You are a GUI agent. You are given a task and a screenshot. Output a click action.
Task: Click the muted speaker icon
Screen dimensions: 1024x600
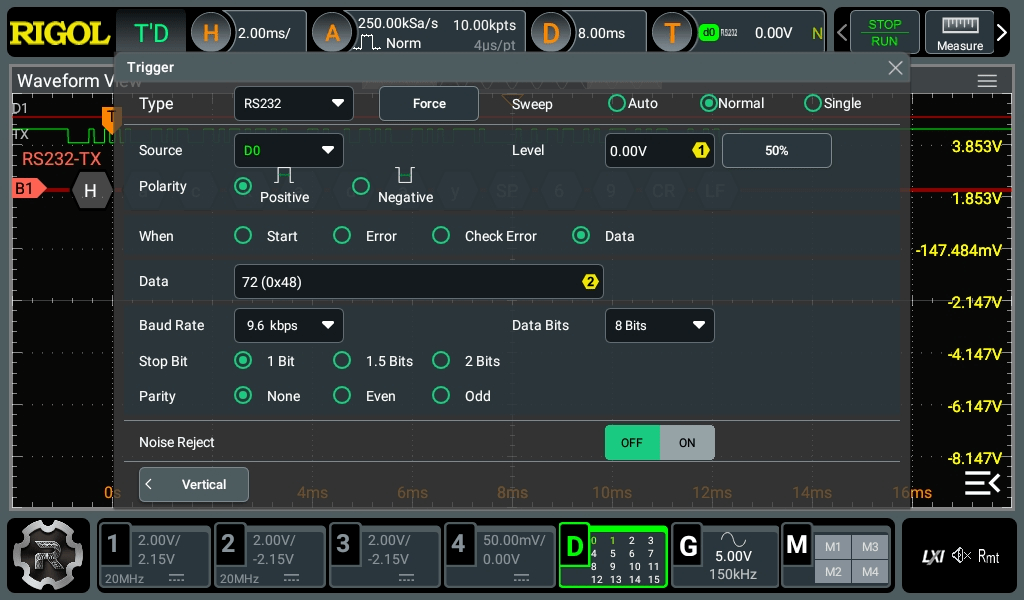(960, 556)
